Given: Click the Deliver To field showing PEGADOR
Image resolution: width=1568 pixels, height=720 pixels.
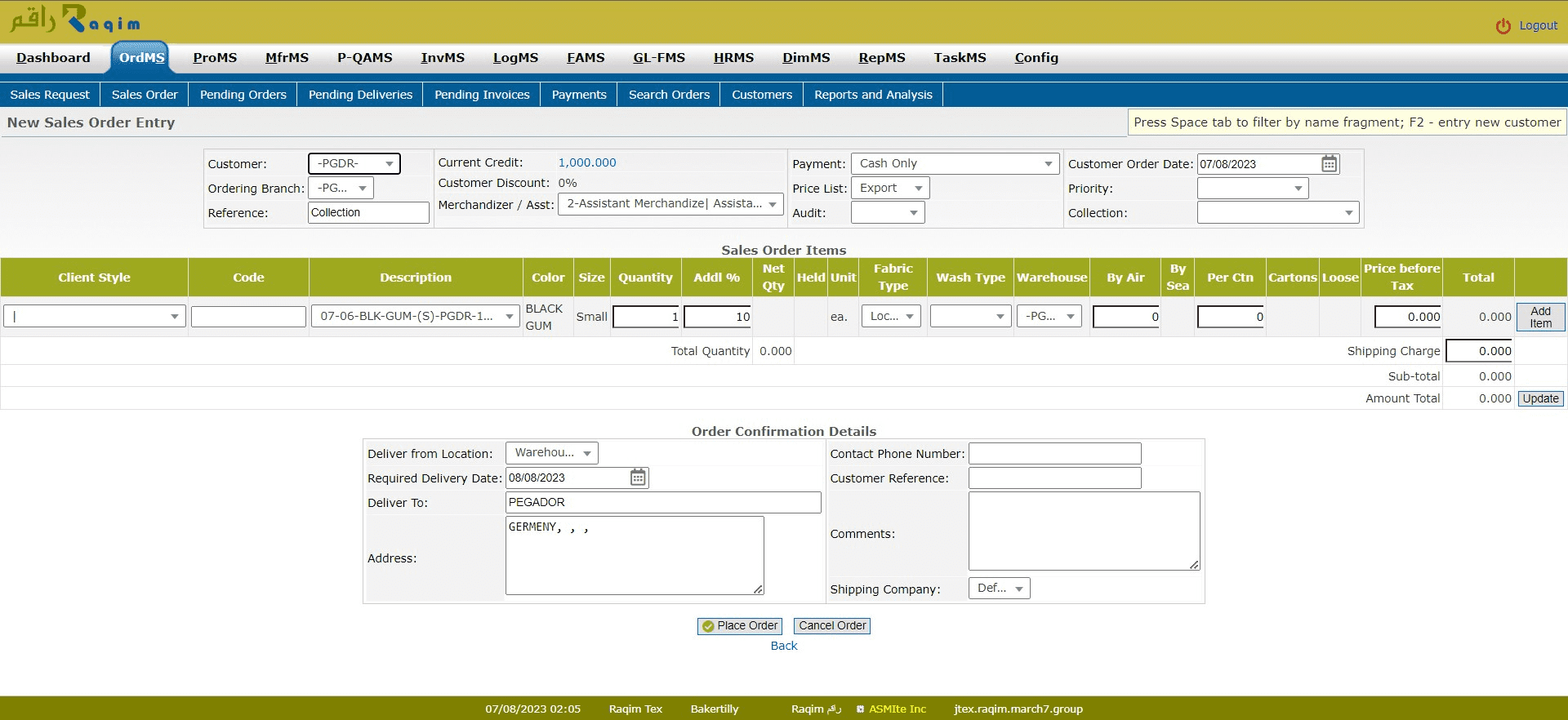Looking at the screenshot, I should (663, 503).
